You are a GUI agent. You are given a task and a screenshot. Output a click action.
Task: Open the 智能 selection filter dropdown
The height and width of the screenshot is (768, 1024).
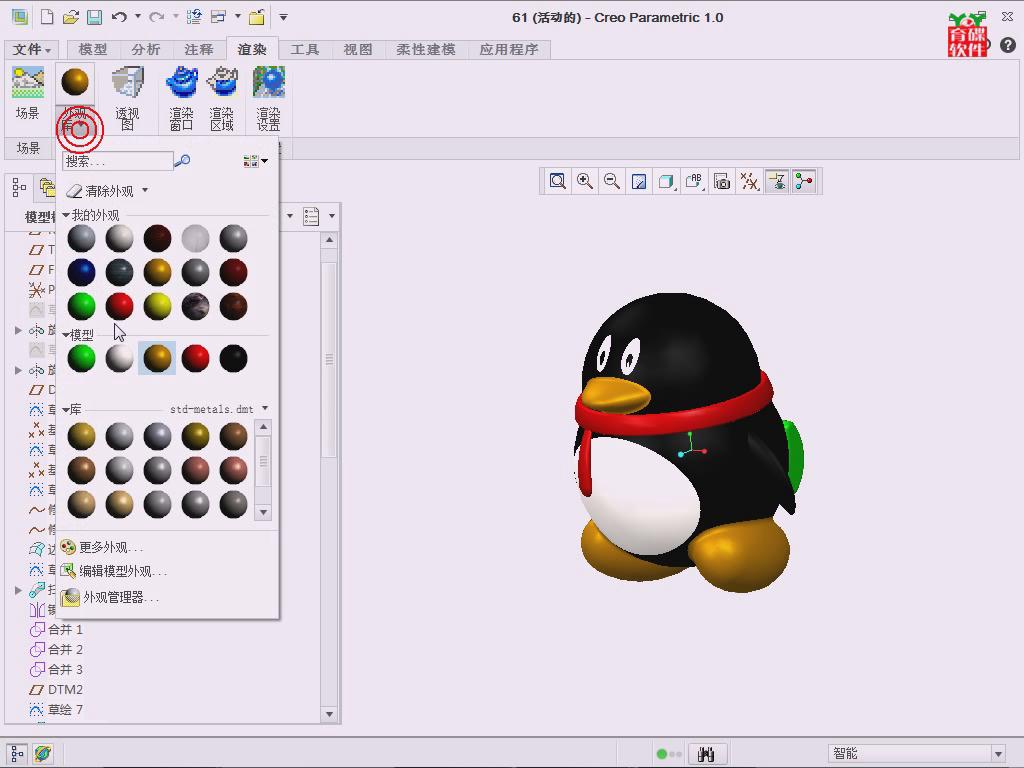tap(998, 754)
